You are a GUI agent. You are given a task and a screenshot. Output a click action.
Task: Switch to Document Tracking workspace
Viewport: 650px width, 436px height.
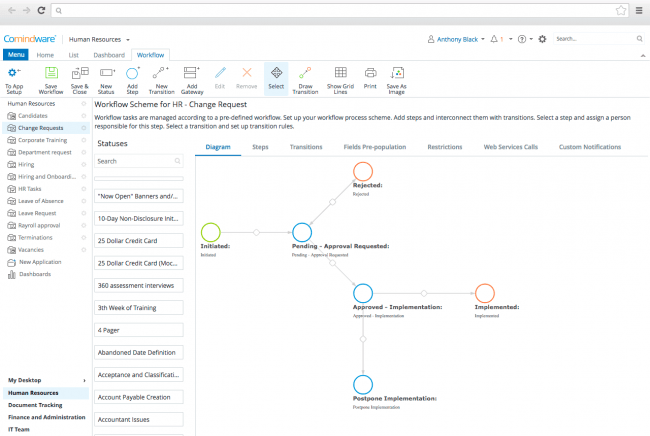pos(35,405)
